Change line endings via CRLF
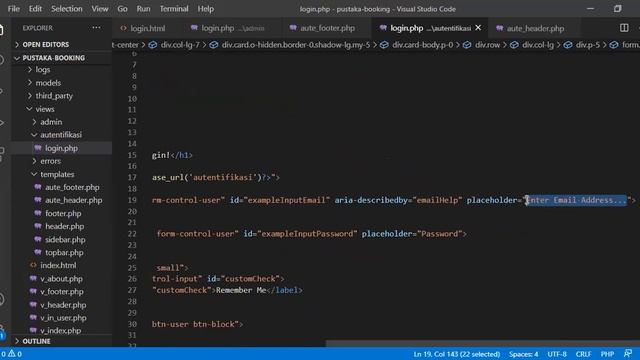The image size is (640, 360). [x=583, y=354]
